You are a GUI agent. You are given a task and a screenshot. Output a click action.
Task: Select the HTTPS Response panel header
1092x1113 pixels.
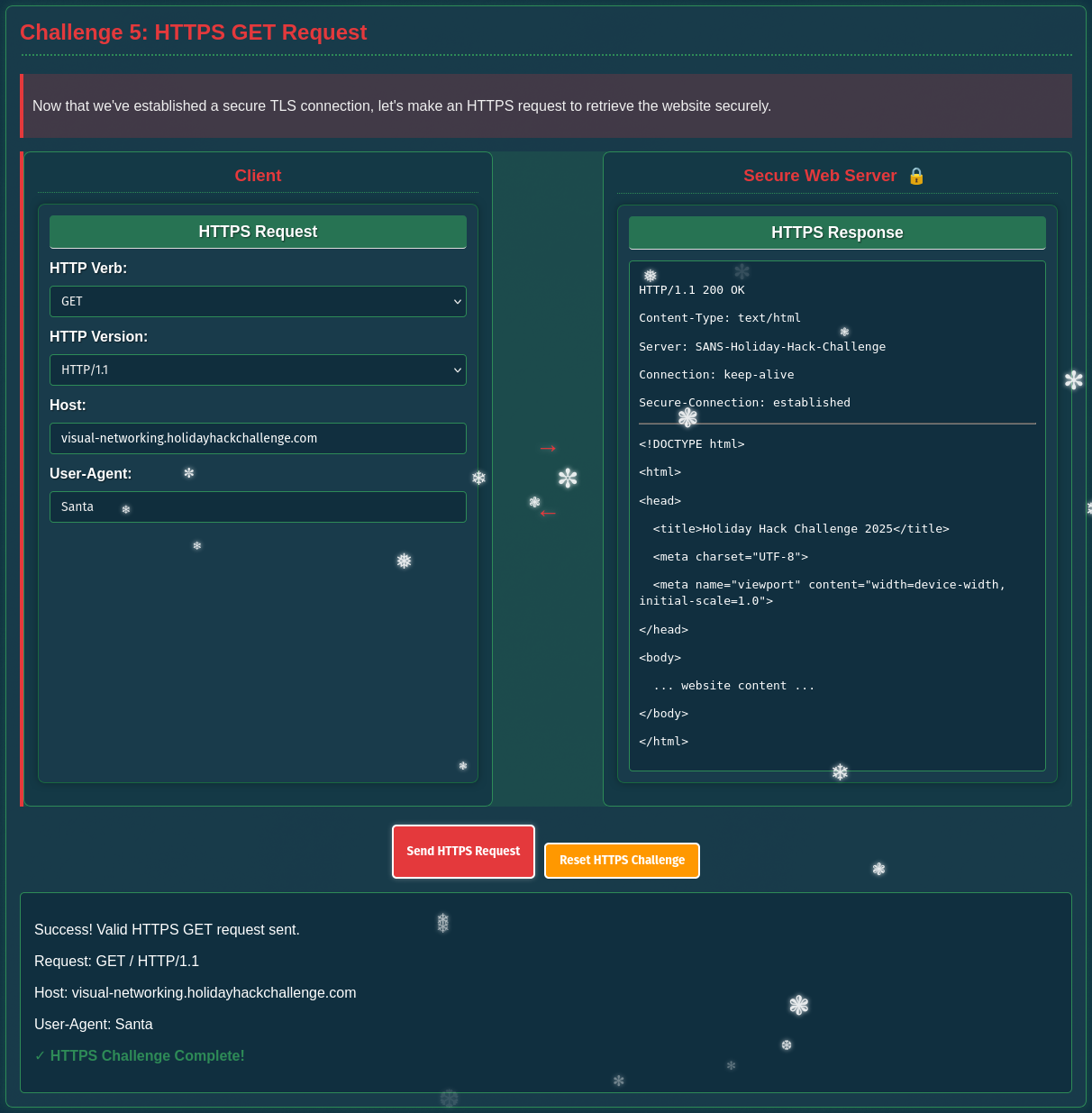[836, 233]
